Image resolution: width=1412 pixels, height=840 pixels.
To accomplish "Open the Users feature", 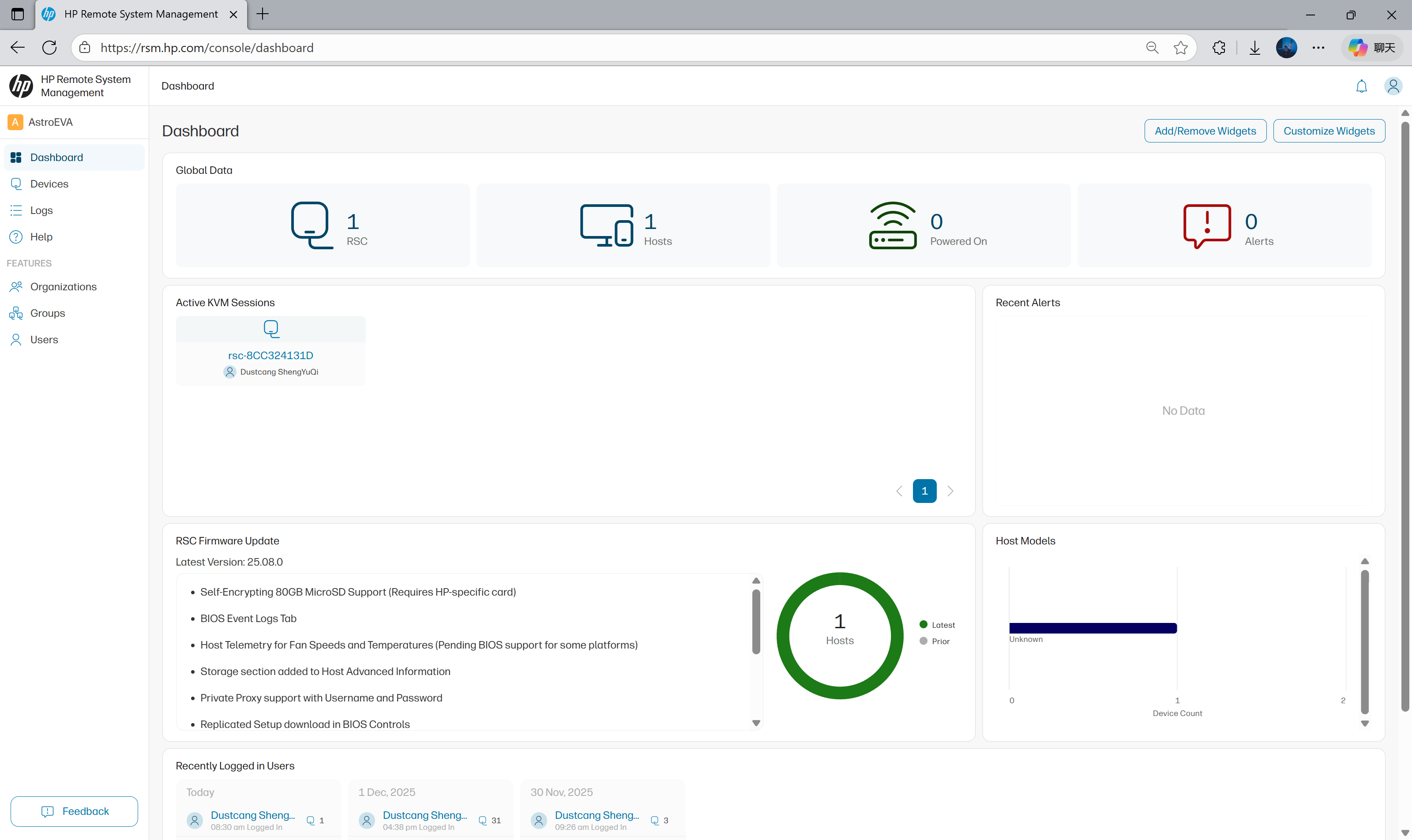I will pyautogui.click(x=44, y=339).
